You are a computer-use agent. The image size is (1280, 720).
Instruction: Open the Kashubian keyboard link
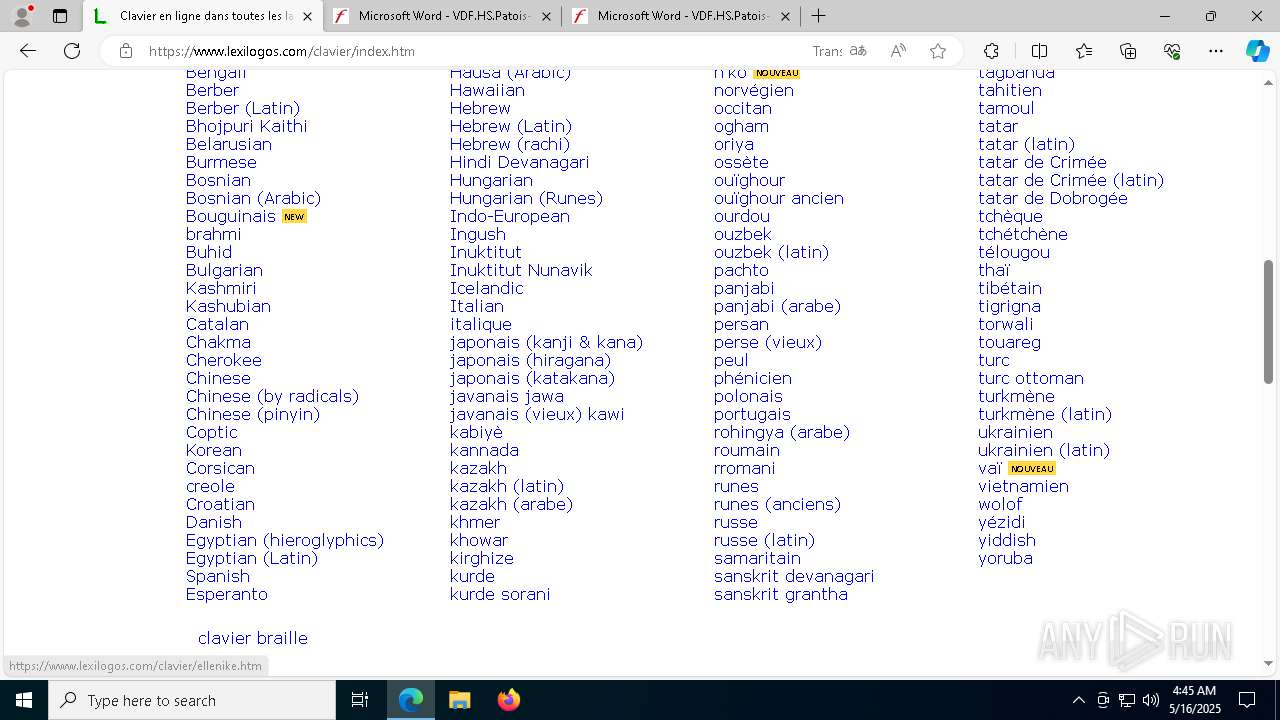(228, 306)
